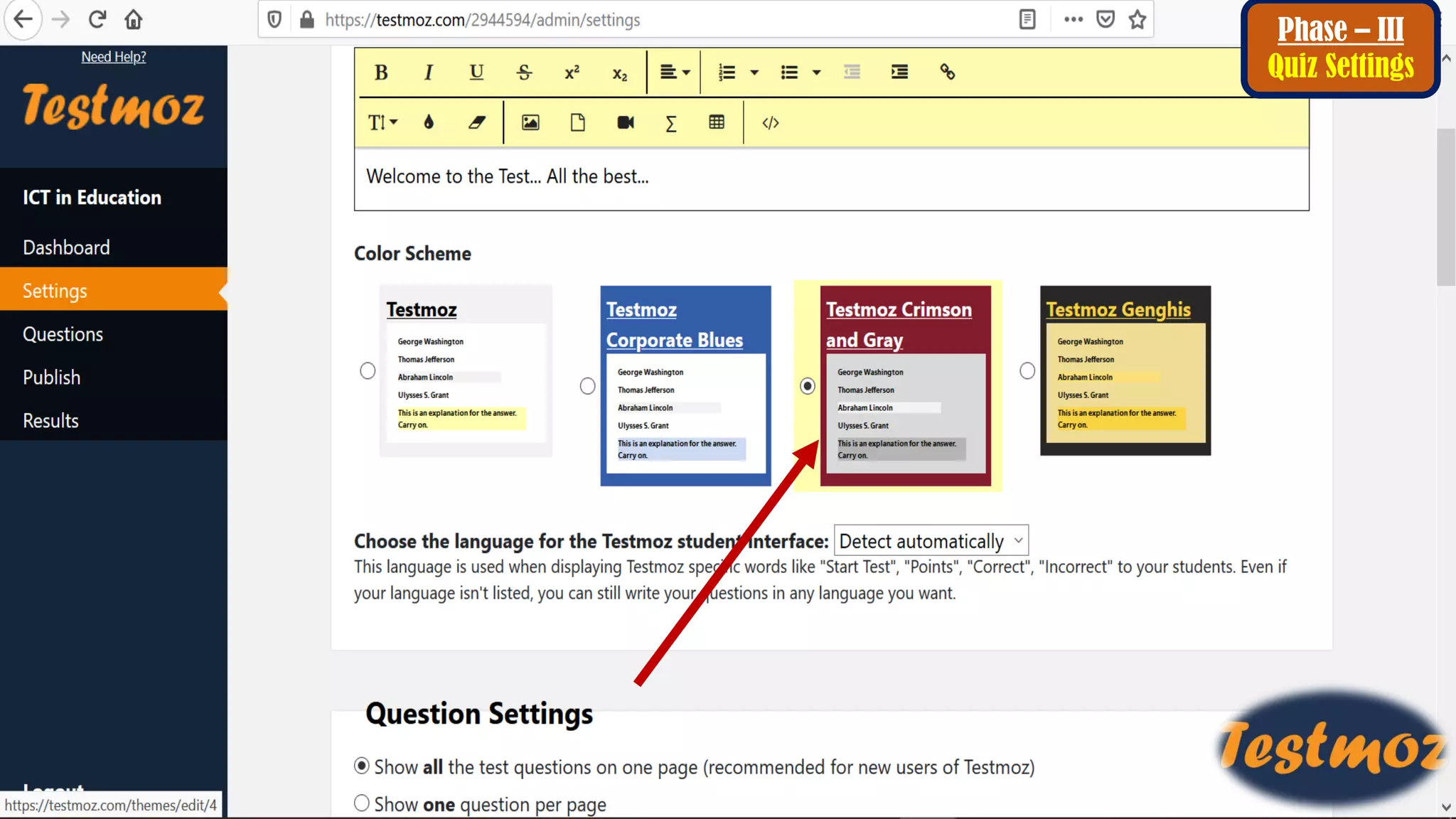This screenshot has height=819, width=1456.
Task: Insert a video with camera icon
Action: [625, 122]
